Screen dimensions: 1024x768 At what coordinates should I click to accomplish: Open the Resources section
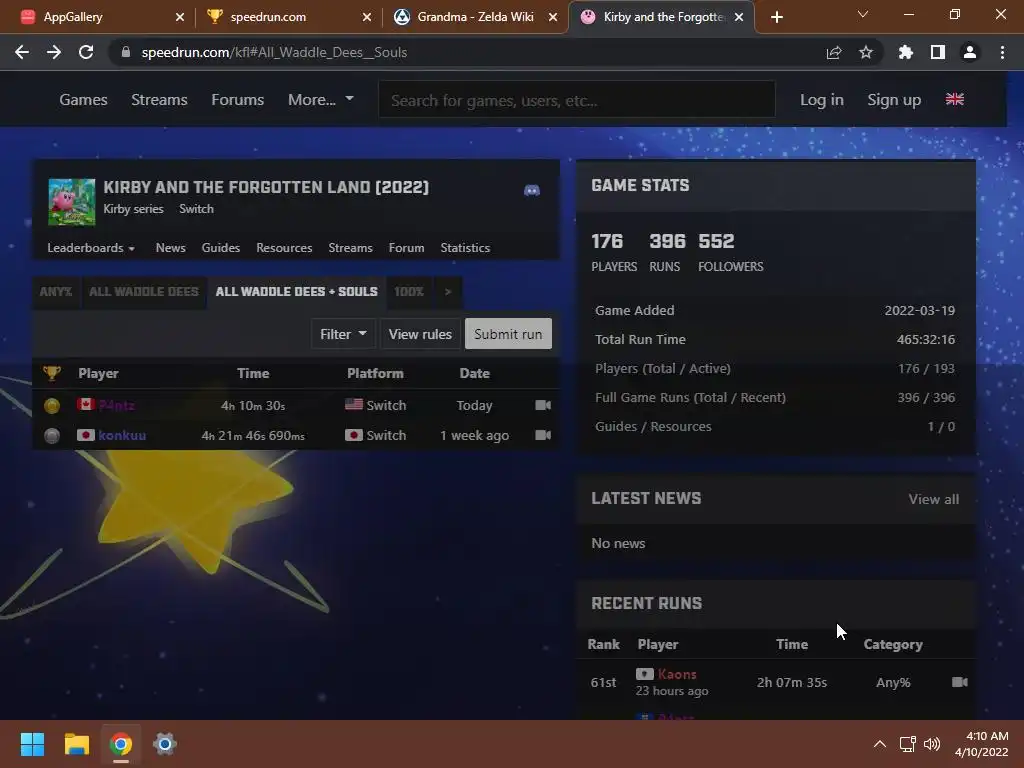[x=284, y=248]
